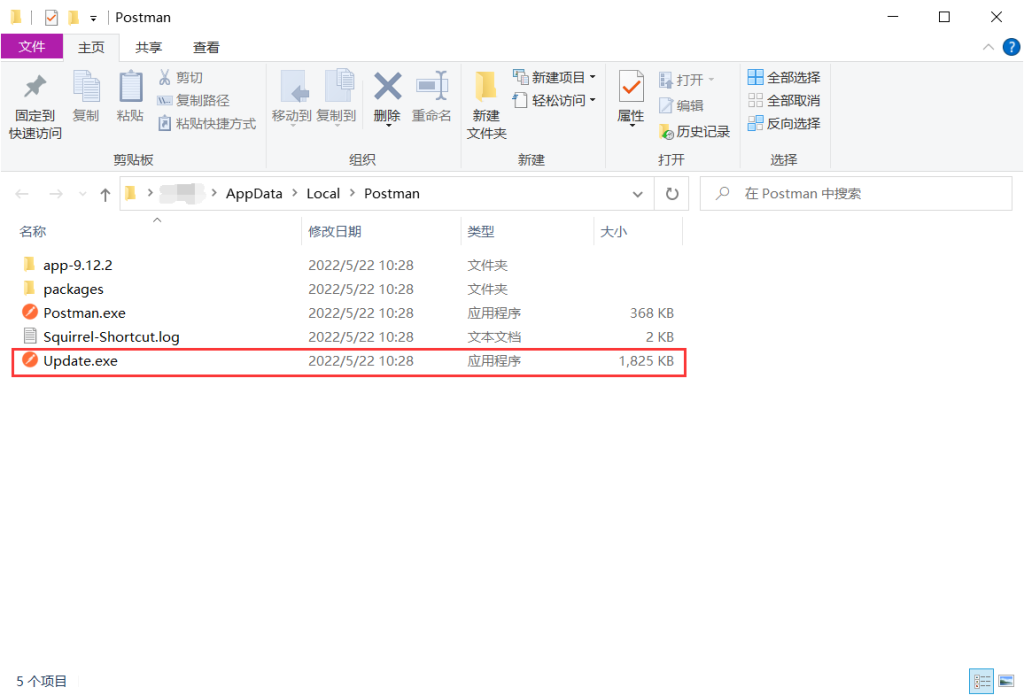Image resolution: width=1024 pixels, height=695 pixels.
Task: Click Postman in address path
Action: [392, 194]
